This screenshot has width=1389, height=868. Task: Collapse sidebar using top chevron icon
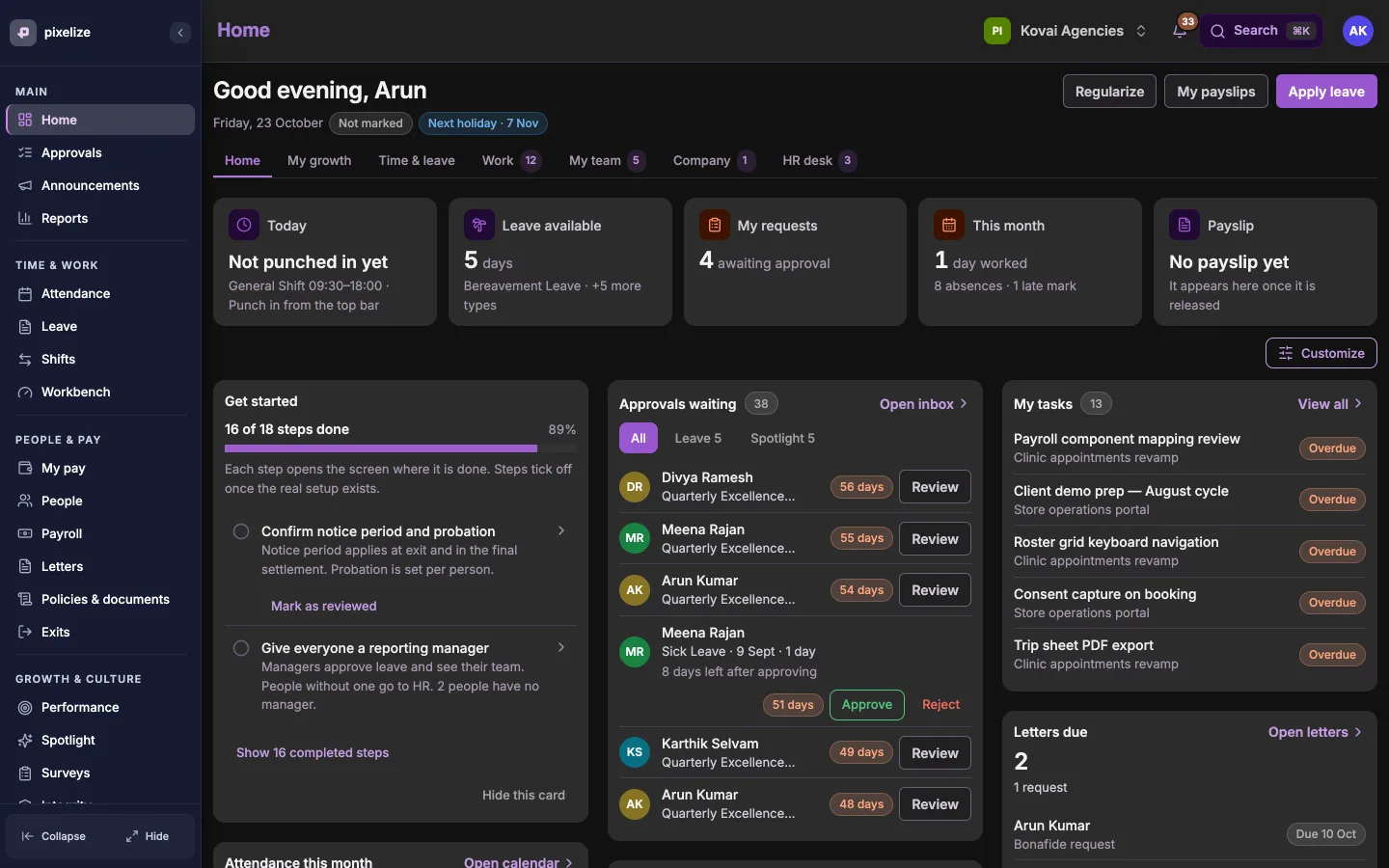coord(180,33)
